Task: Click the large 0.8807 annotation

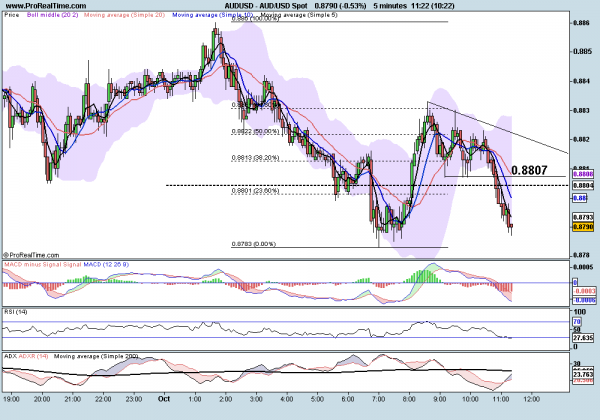Action: 529,170
